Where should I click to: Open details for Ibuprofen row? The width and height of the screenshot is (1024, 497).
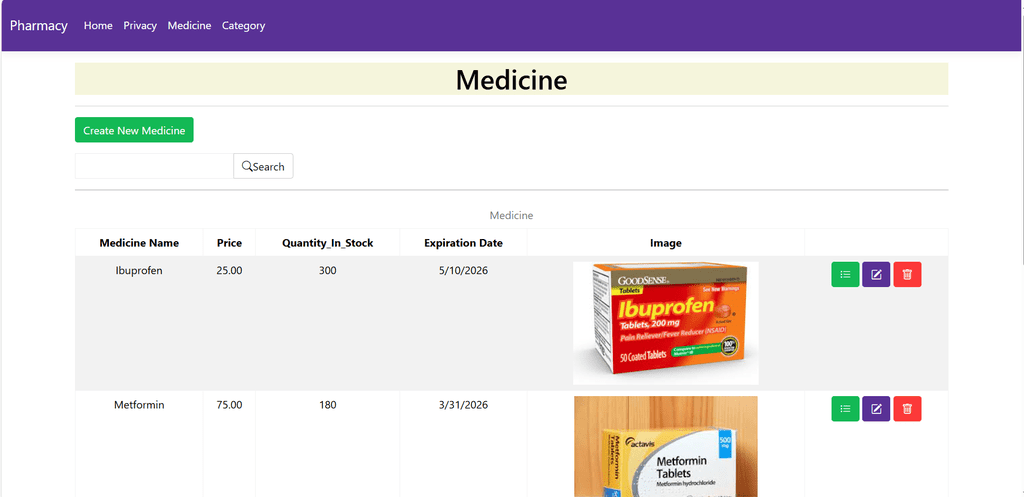coord(845,274)
